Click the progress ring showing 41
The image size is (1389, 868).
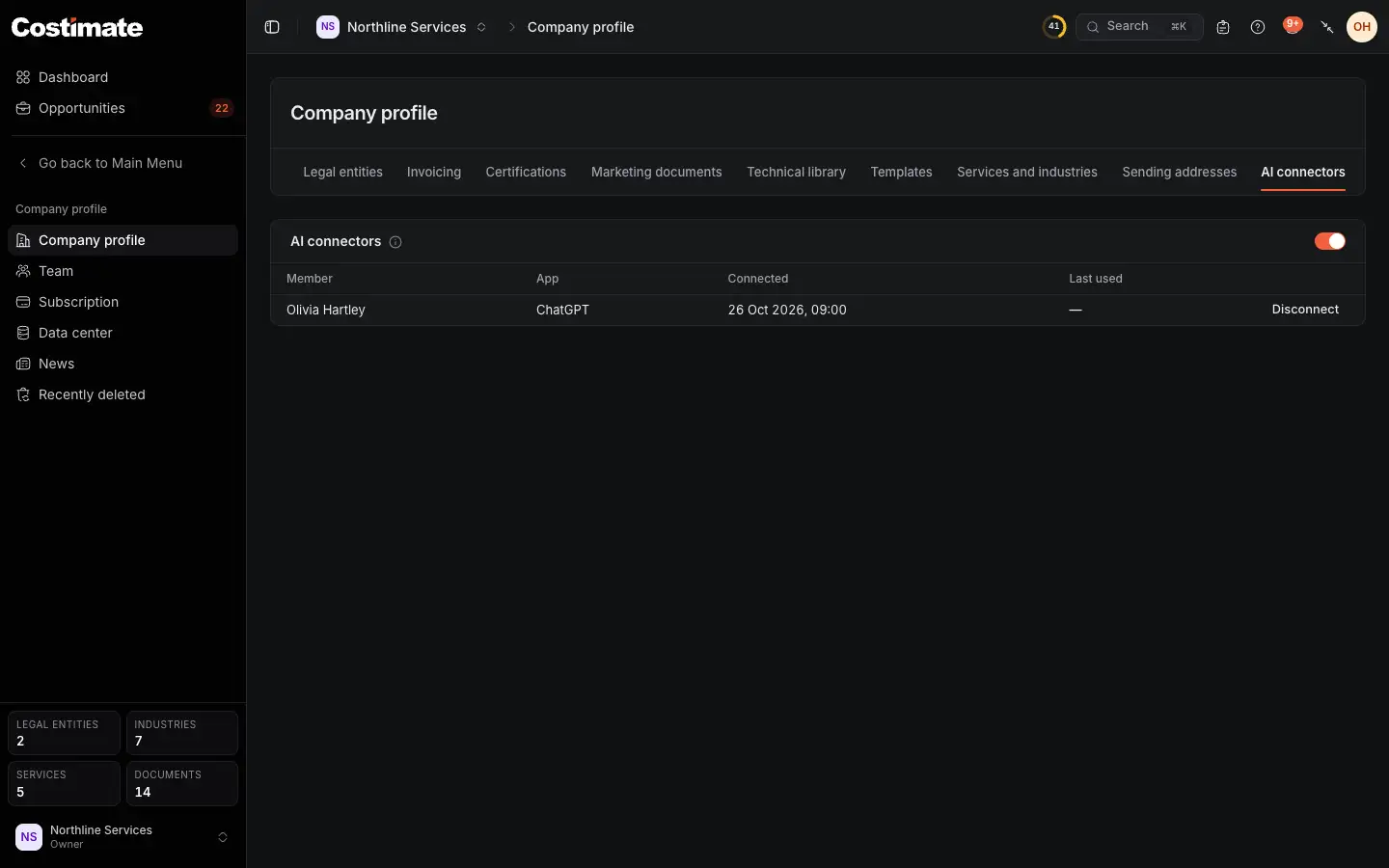click(x=1054, y=27)
